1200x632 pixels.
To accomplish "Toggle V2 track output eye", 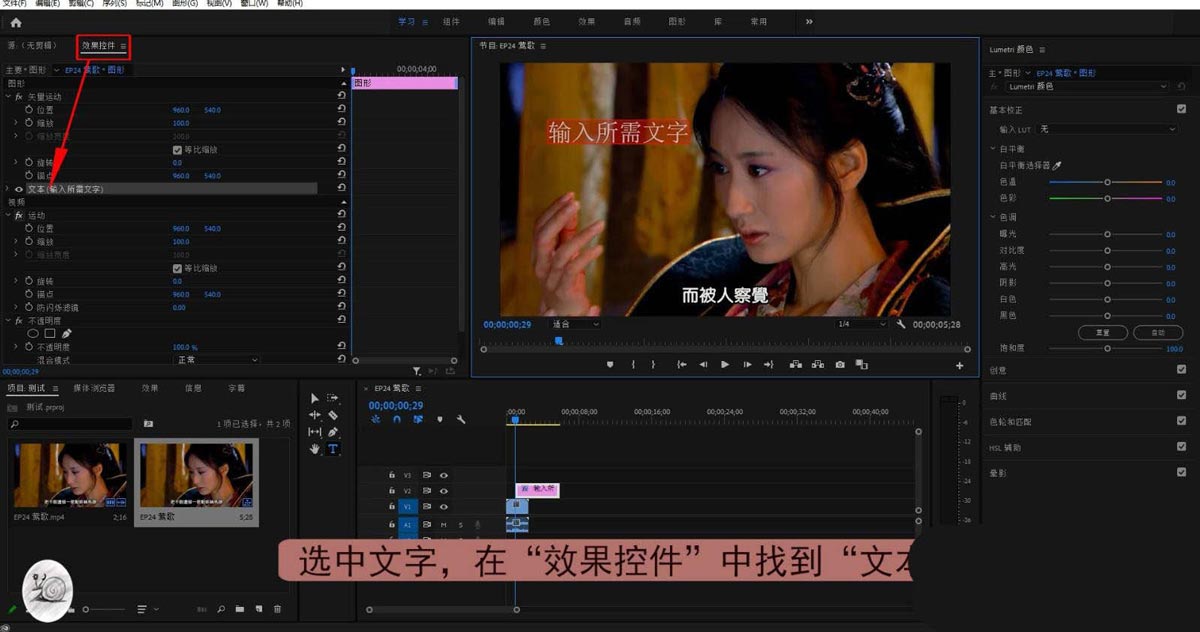I will pos(443,491).
